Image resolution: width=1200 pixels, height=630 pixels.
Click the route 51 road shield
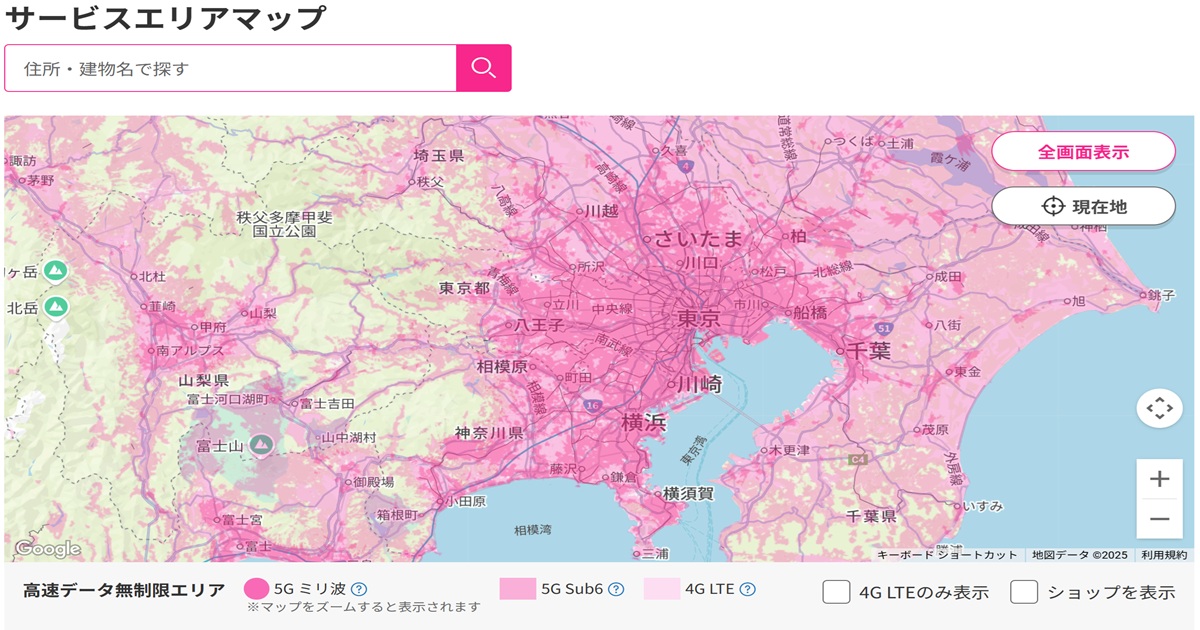click(883, 328)
